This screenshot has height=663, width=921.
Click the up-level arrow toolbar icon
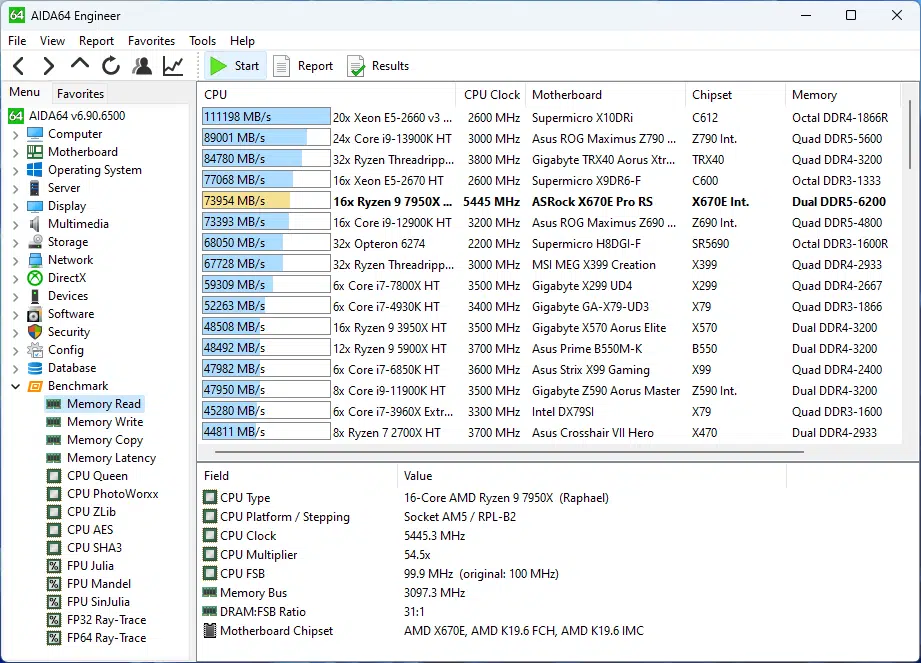80,63
